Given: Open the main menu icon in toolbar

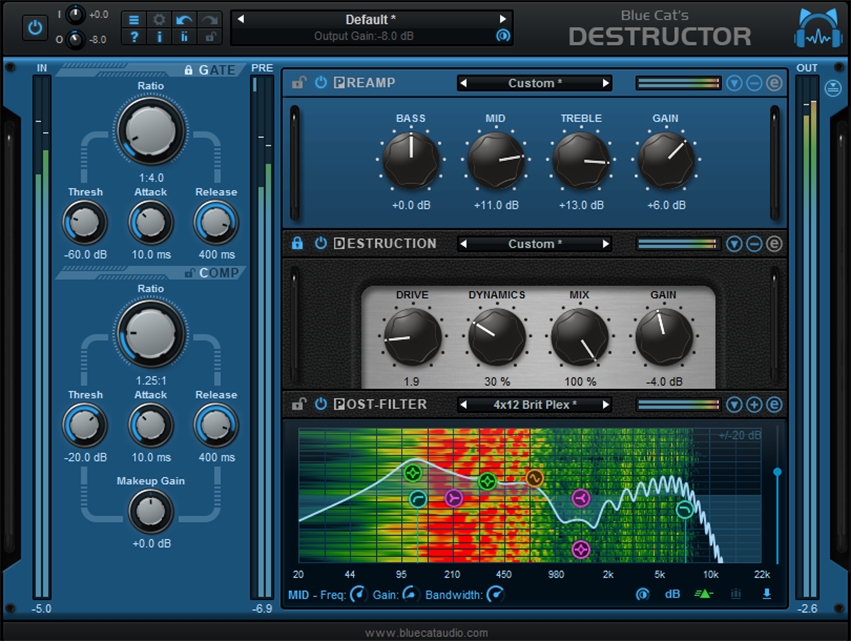Looking at the screenshot, I should click(x=135, y=19).
